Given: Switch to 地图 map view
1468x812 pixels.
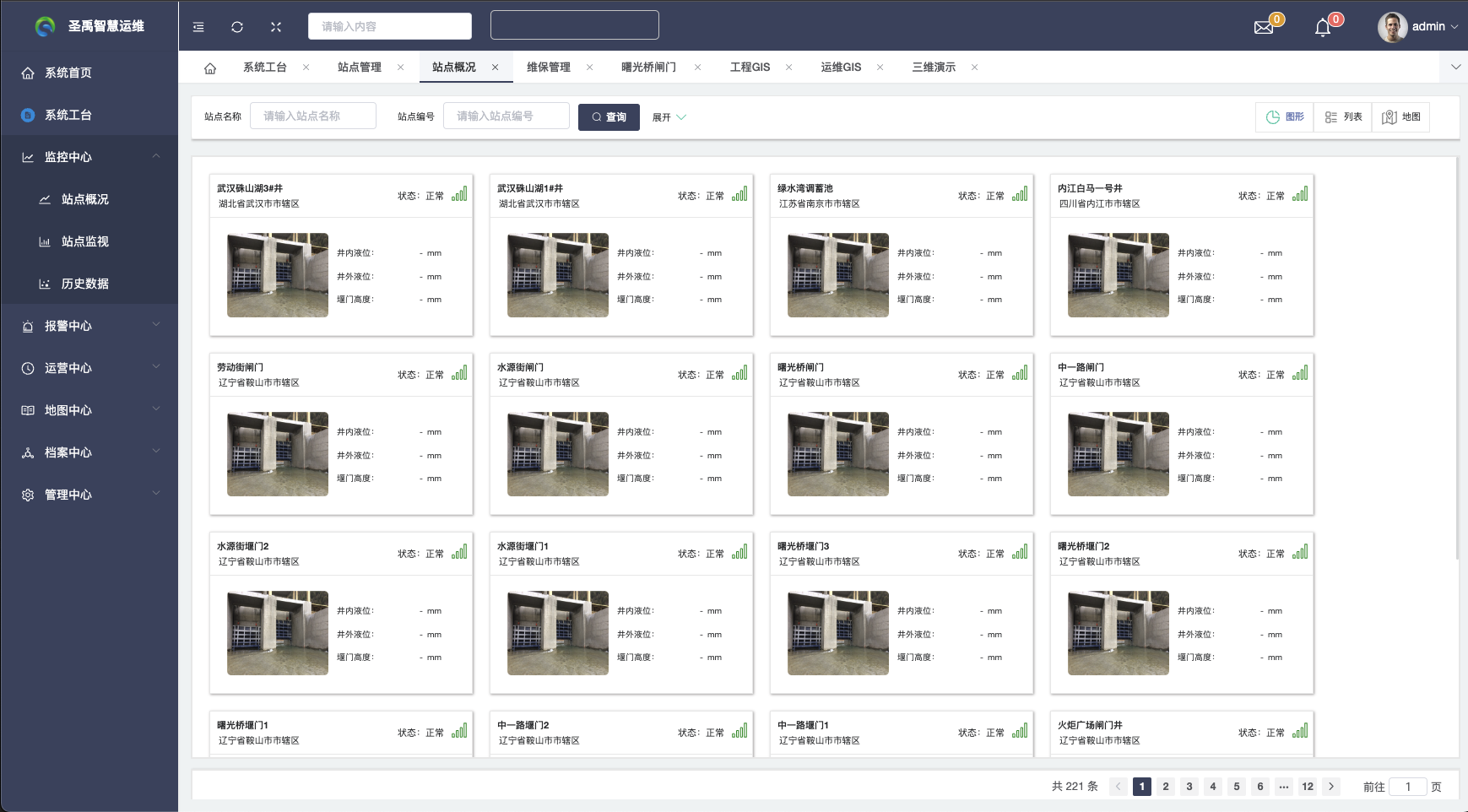Looking at the screenshot, I should 1401,117.
